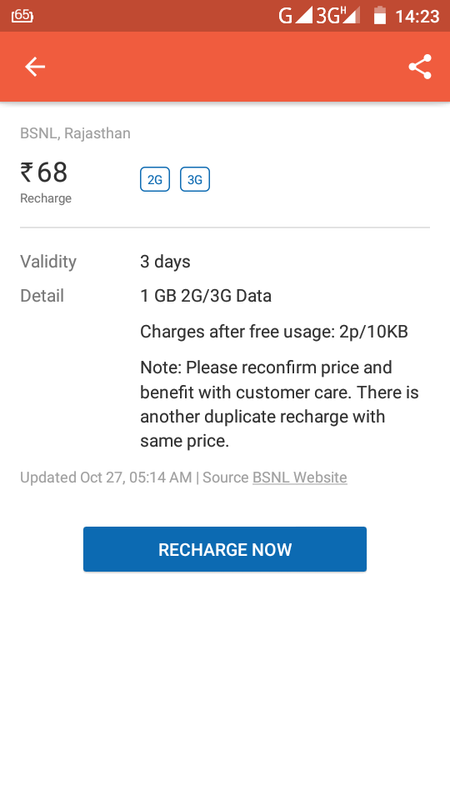Tap the 3 days validity value
This screenshot has width=450, height=800.
click(x=165, y=261)
